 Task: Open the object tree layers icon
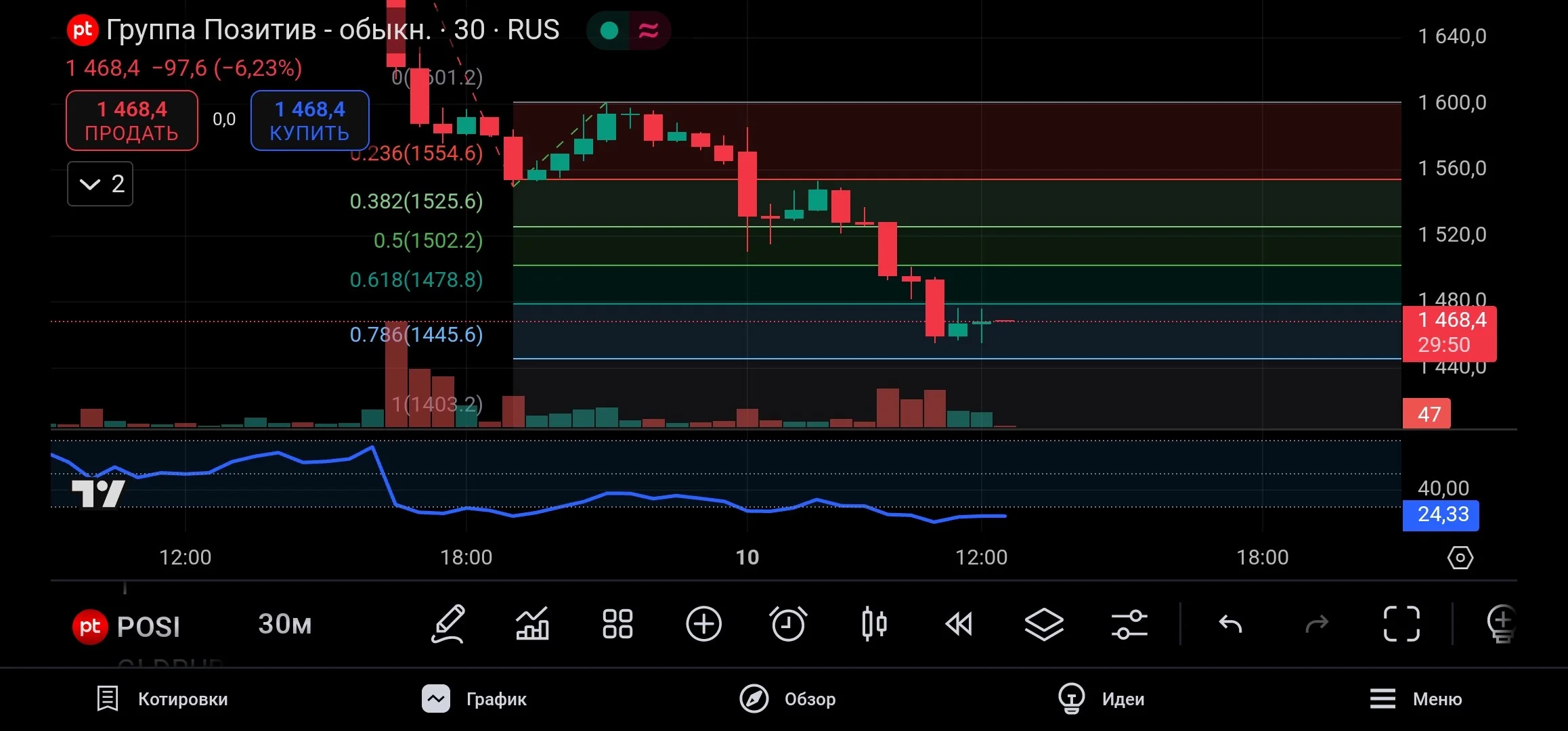point(1044,623)
